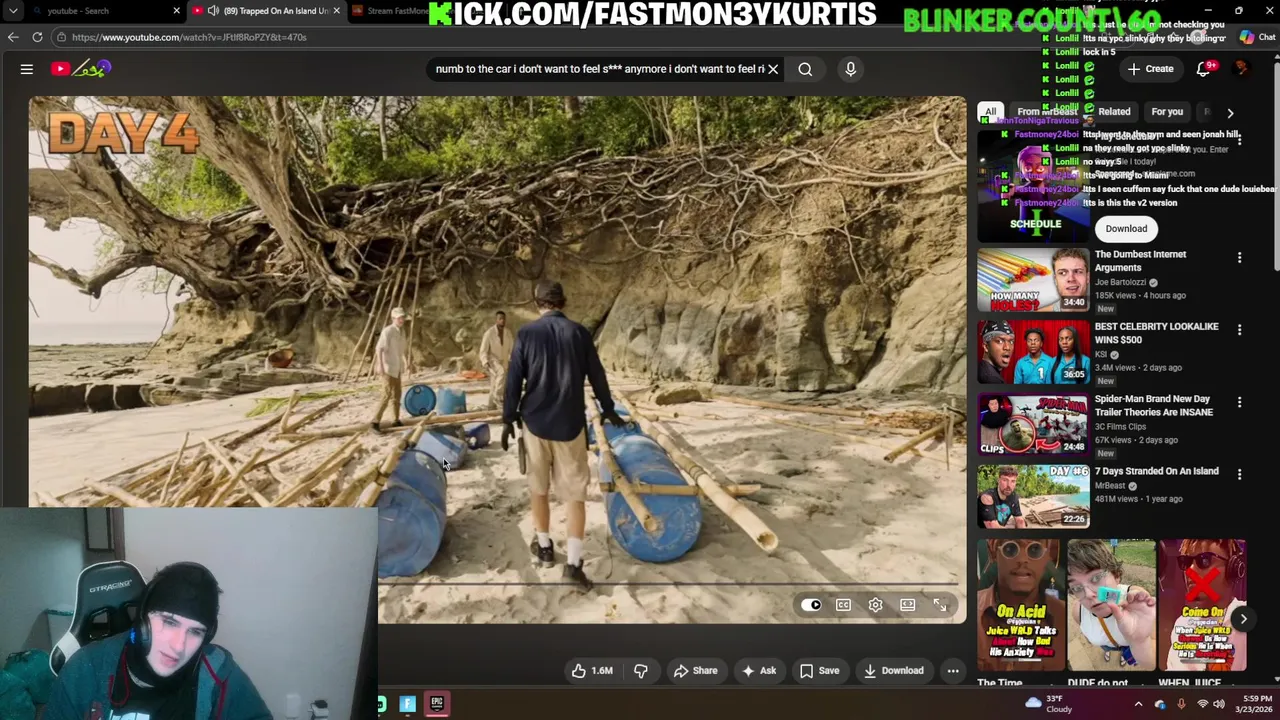The height and width of the screenshot is (720, 1280).
Task: Share the video
Action: pyautogui.click(x=695, y=671)
